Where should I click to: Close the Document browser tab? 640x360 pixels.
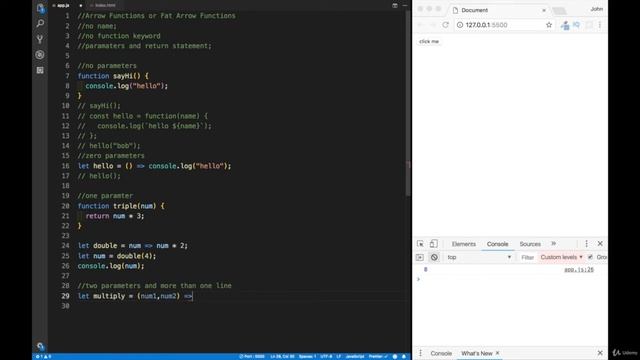[544, 10]
